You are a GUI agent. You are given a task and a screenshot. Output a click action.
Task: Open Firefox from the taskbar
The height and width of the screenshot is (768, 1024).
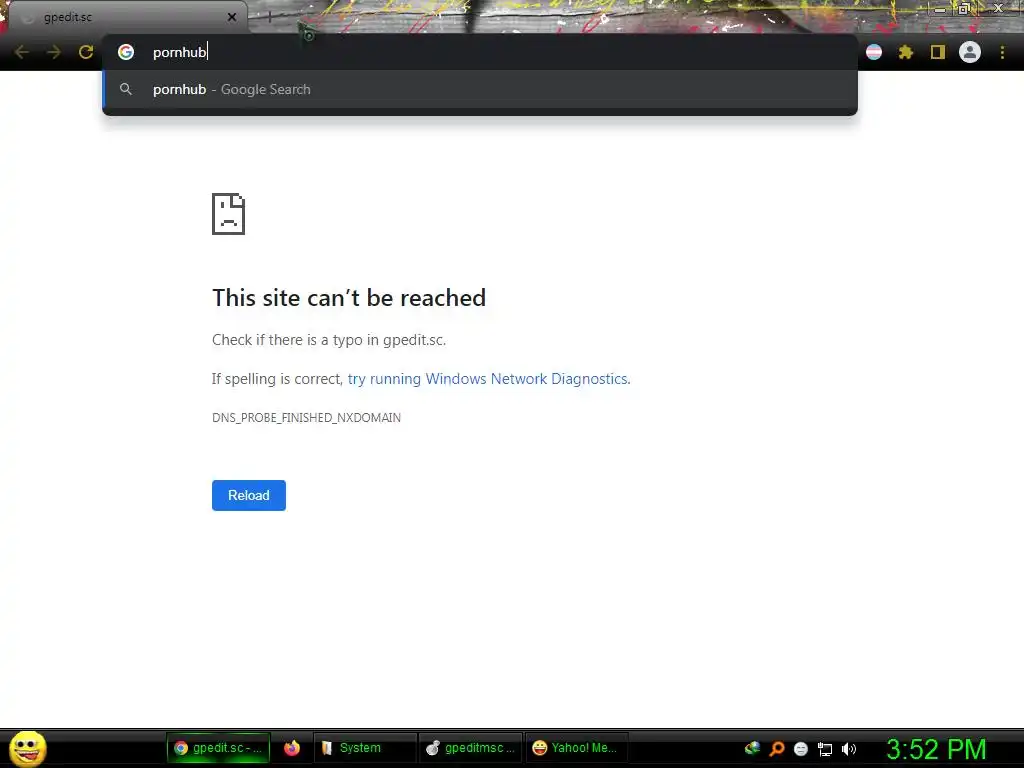point(292,748)
